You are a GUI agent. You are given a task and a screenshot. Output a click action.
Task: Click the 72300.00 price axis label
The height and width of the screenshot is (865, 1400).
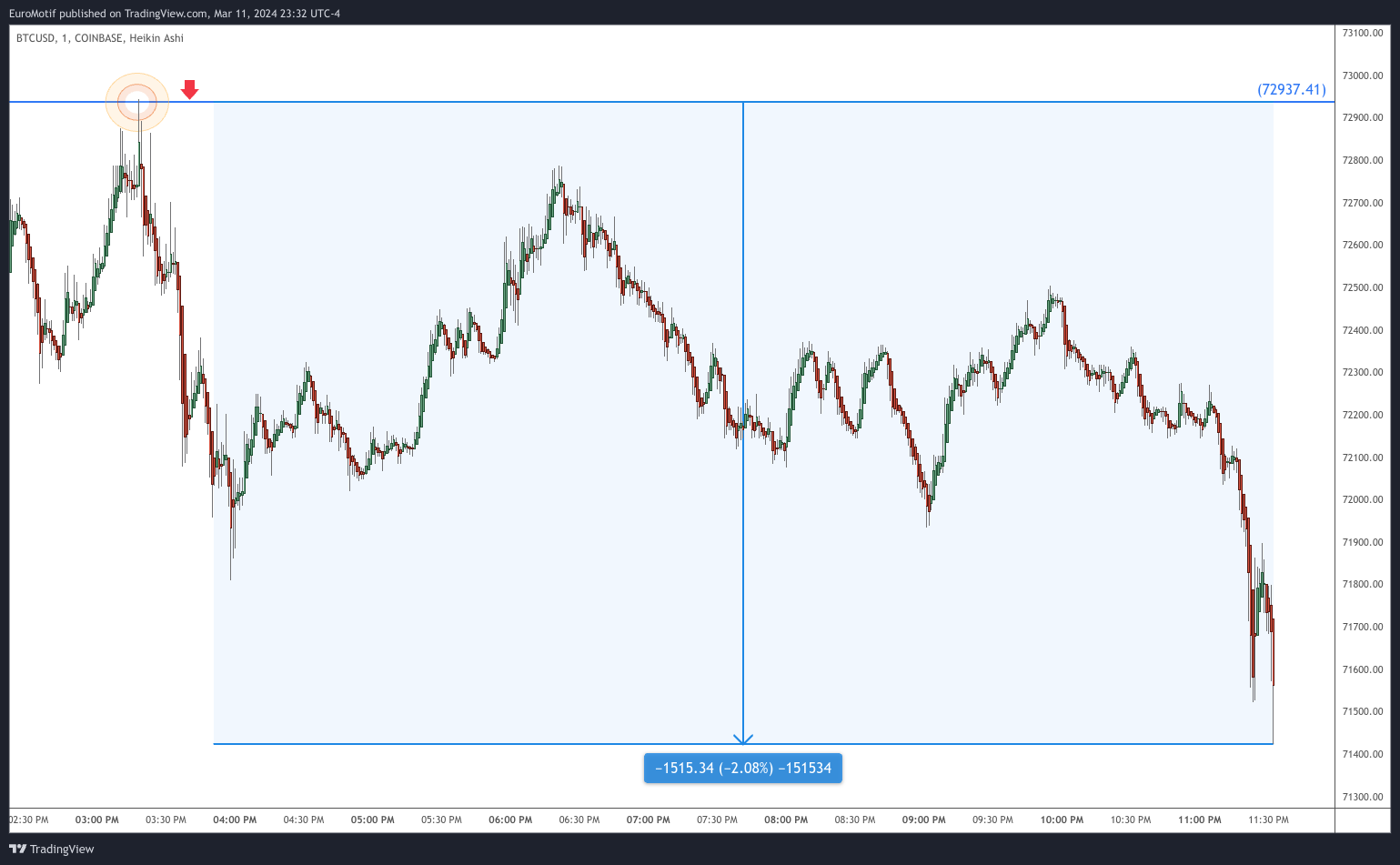click(x=1363, y=372)
